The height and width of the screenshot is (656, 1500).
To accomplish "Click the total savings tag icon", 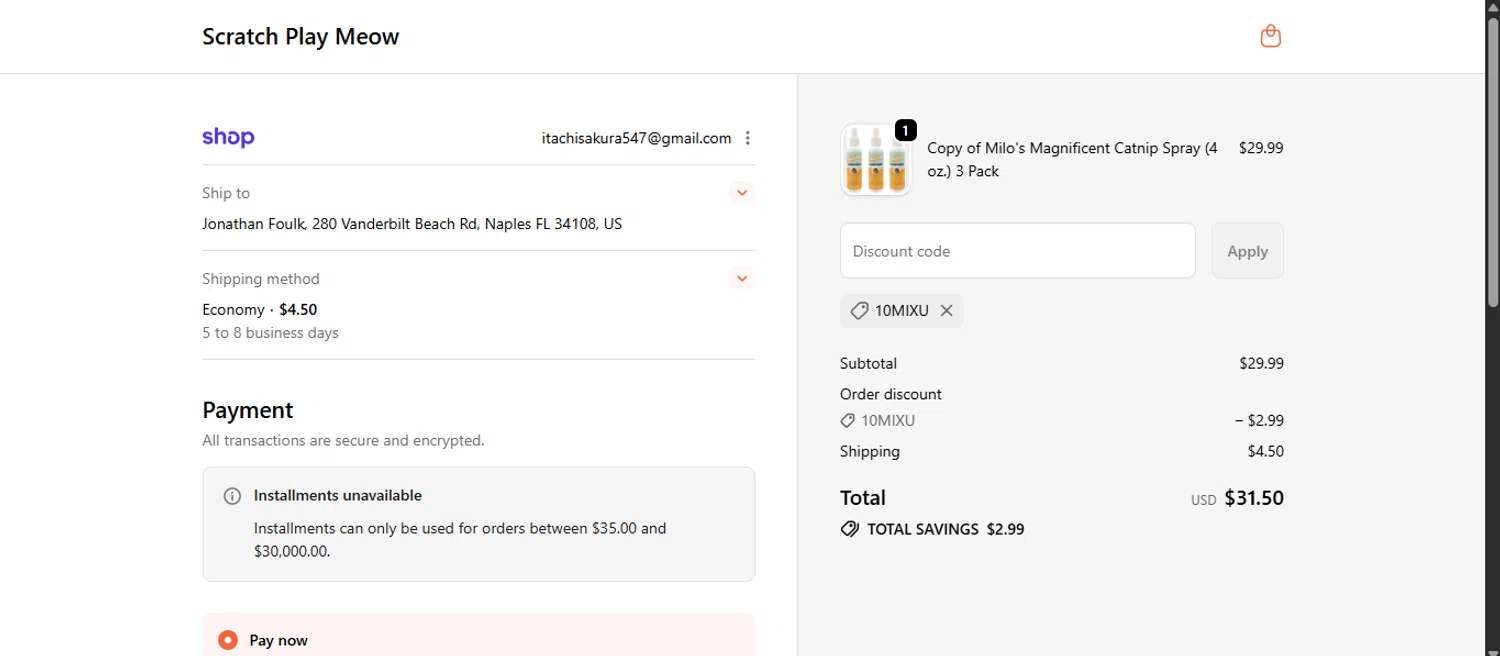I will coord(850,529).
